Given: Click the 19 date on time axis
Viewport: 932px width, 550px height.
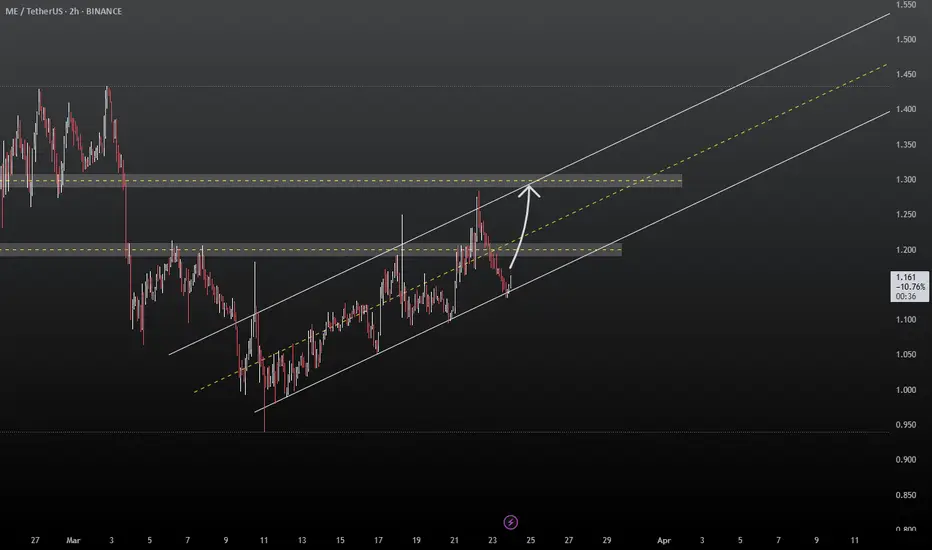Looking at the screenshot, I should pyautogui.click(x=416, y=540).
